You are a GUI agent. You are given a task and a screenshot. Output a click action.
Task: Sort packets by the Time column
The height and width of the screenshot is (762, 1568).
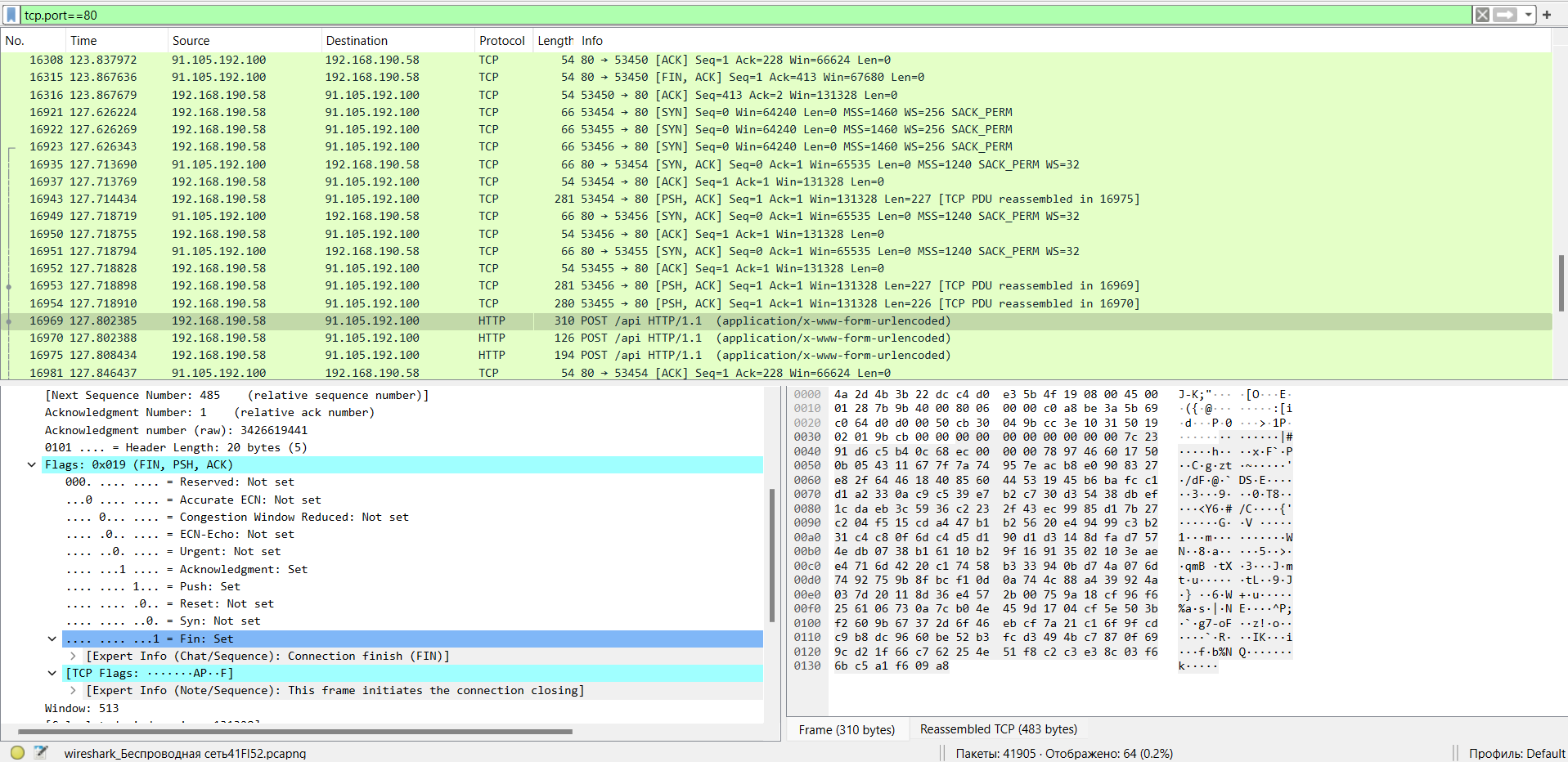point(83,41)
